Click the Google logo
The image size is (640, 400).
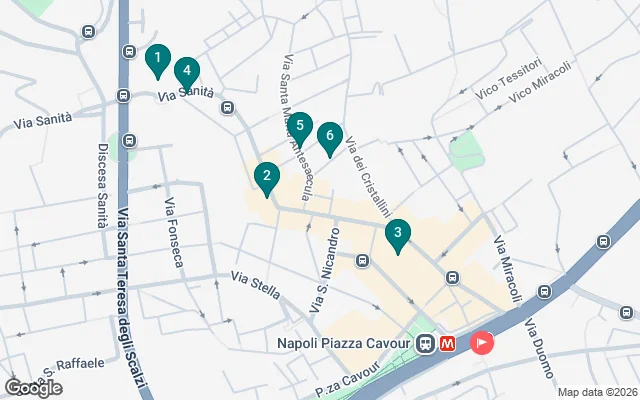coord(34,387)
